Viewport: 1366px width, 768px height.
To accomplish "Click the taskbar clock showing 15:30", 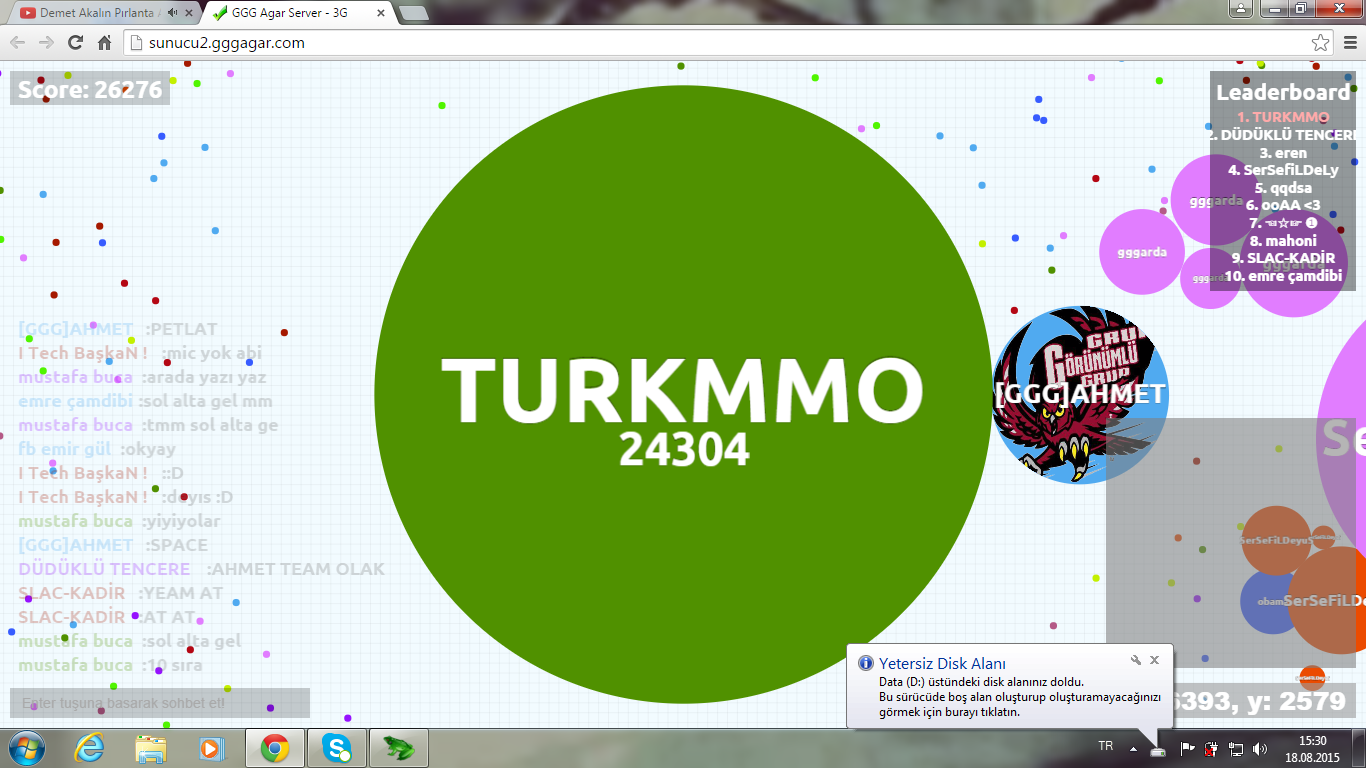I will click(x=1312, y=748).
